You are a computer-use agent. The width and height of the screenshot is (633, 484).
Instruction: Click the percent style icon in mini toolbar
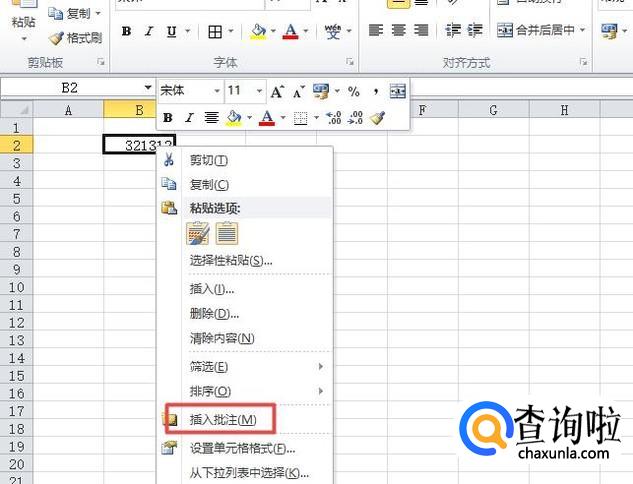click(353, 91)
